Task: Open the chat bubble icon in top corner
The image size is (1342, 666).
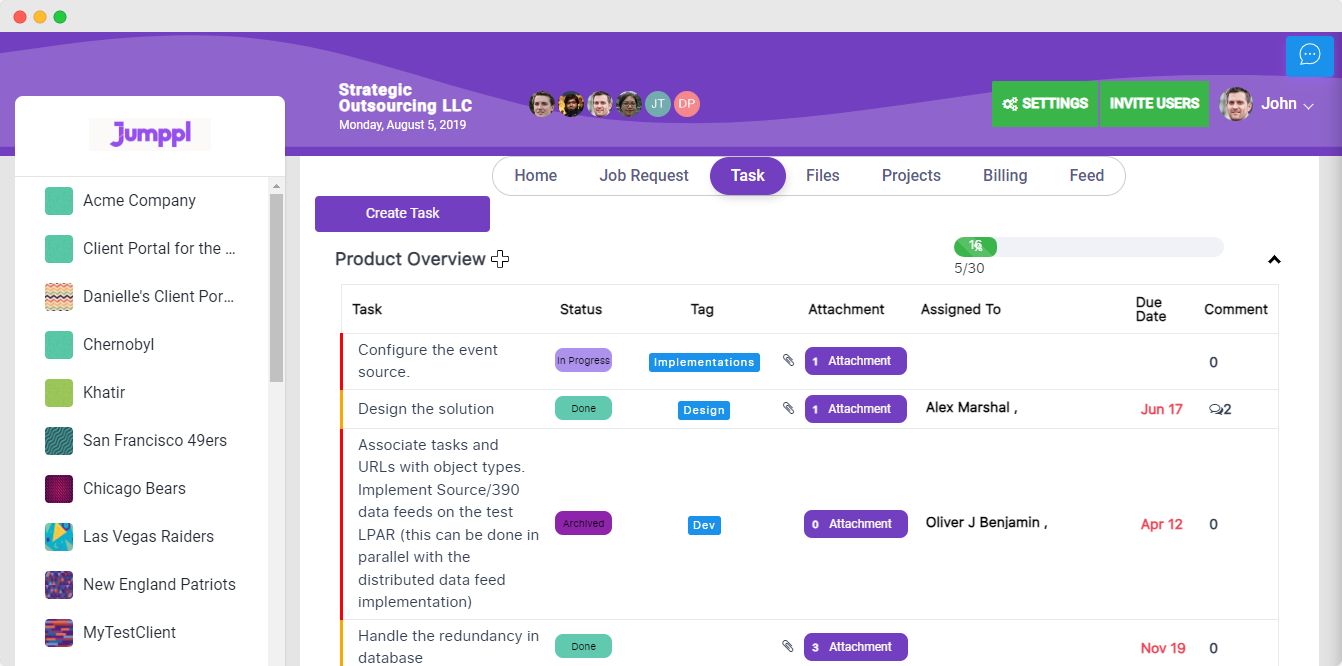Action: [x=1309, y=55]
